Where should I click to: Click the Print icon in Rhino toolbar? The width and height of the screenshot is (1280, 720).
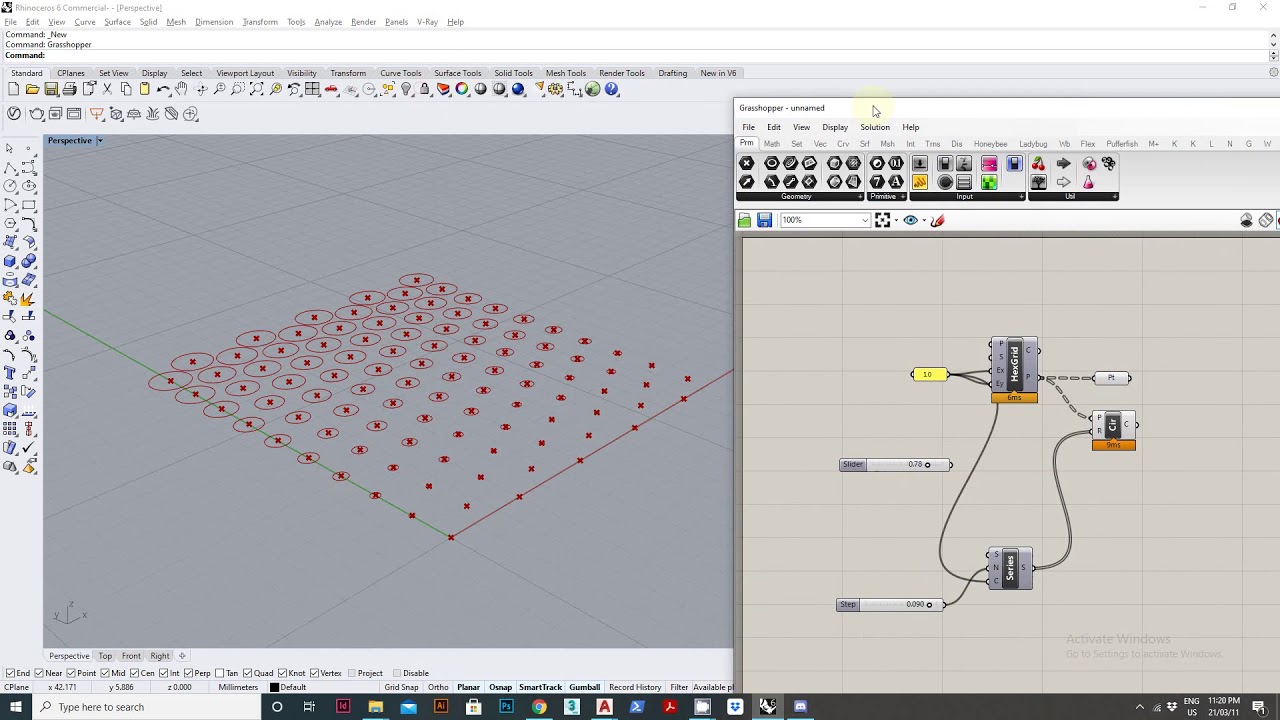[x=69, y=89]
